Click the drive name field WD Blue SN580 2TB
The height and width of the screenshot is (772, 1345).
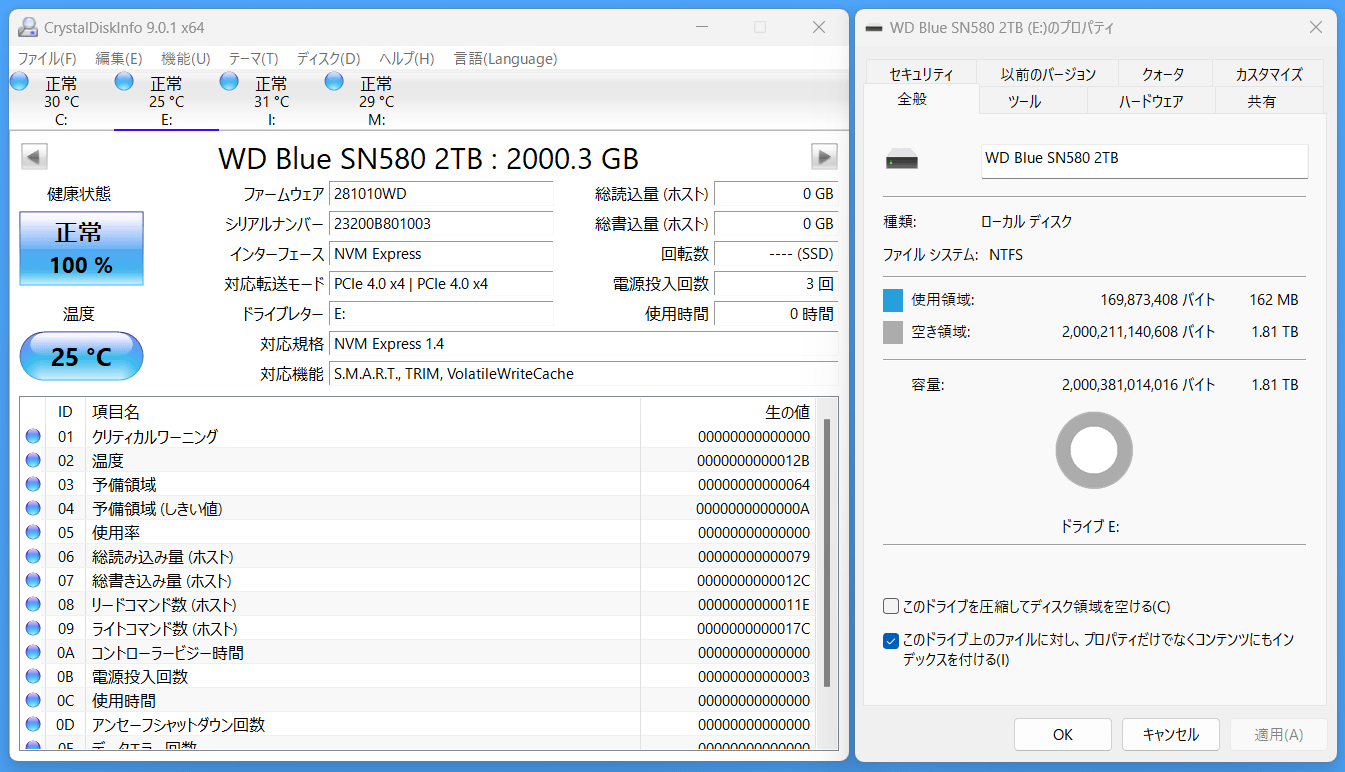point(1145,161)
